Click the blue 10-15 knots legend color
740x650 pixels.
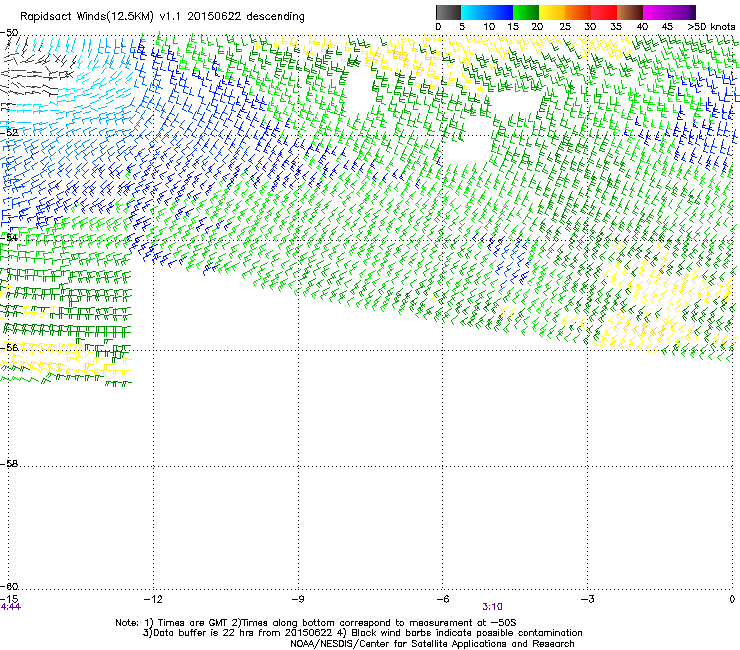pos(500,12)
